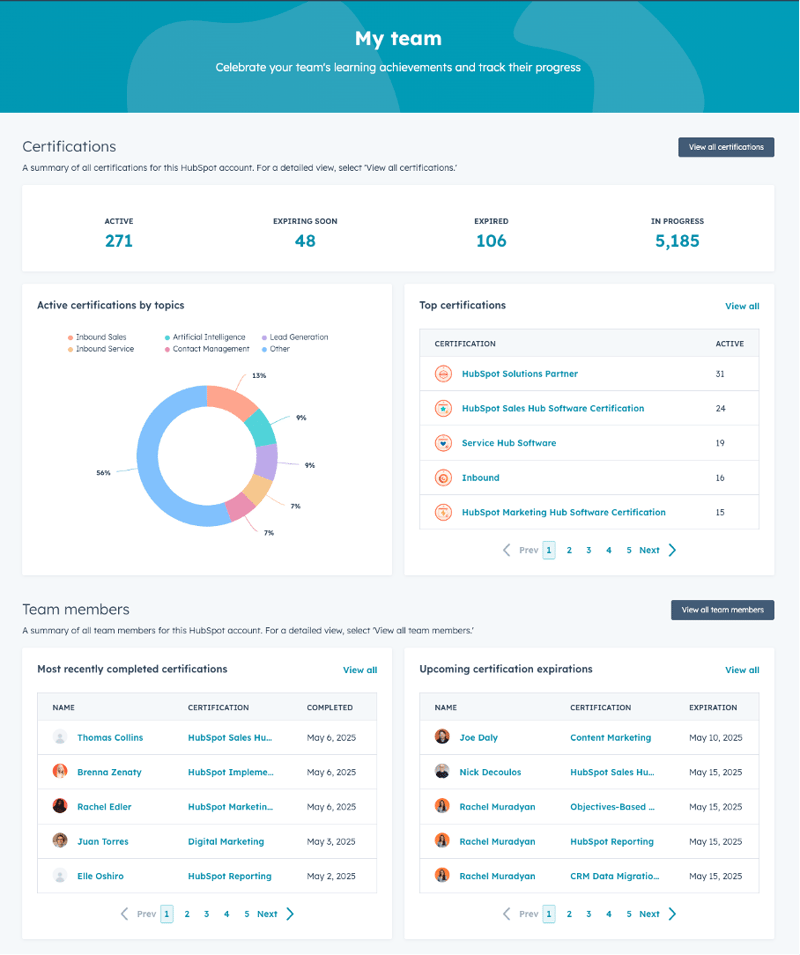This screenshot has height=955, width=800.
Task: Click the next-page chevron under Top certifications
Action: [x=672, y=550]
